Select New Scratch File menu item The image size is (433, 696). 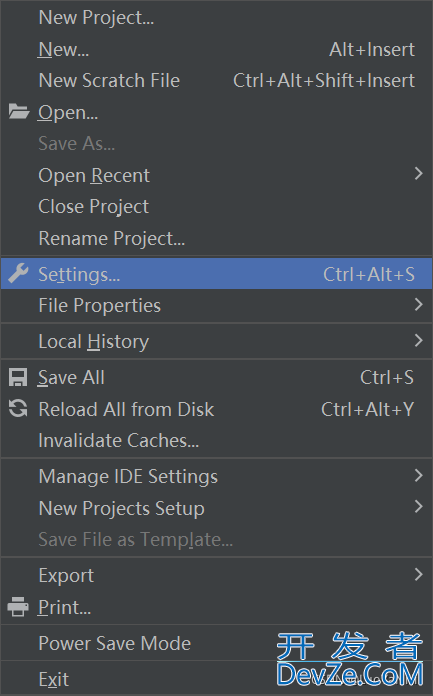click(216, 81)
